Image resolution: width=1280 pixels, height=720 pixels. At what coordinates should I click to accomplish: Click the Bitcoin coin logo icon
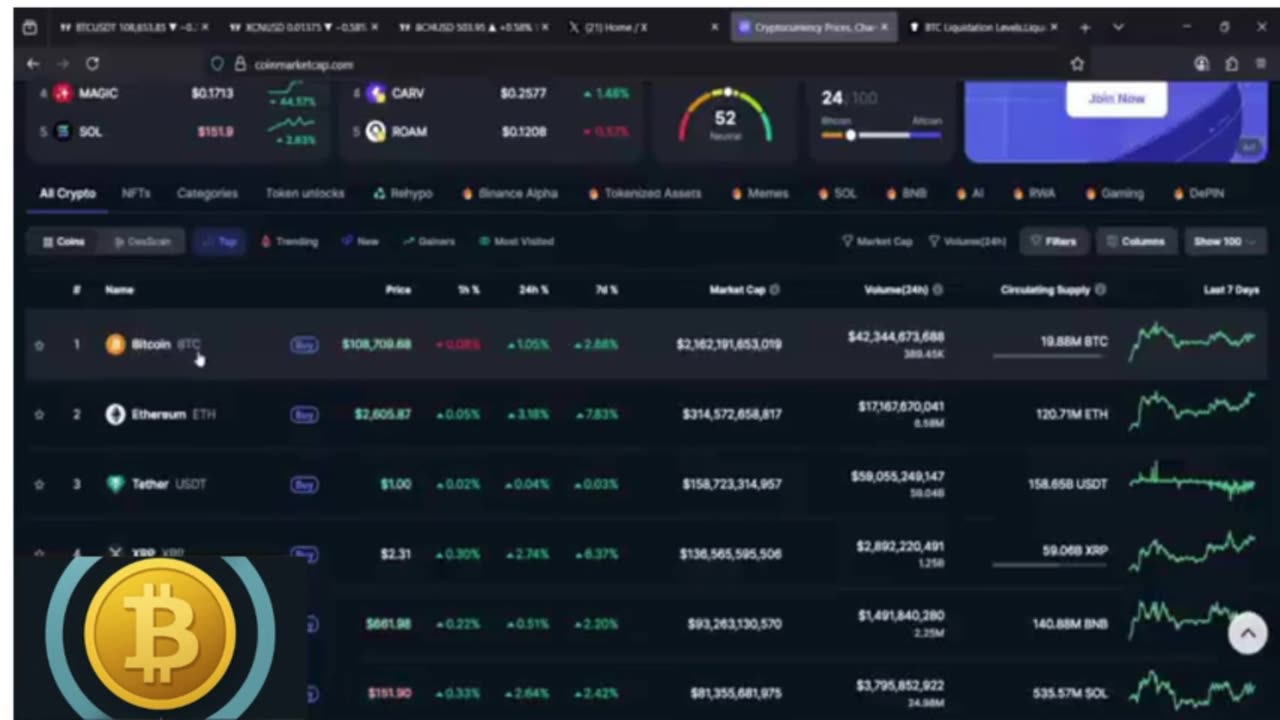tap(115, 344)
